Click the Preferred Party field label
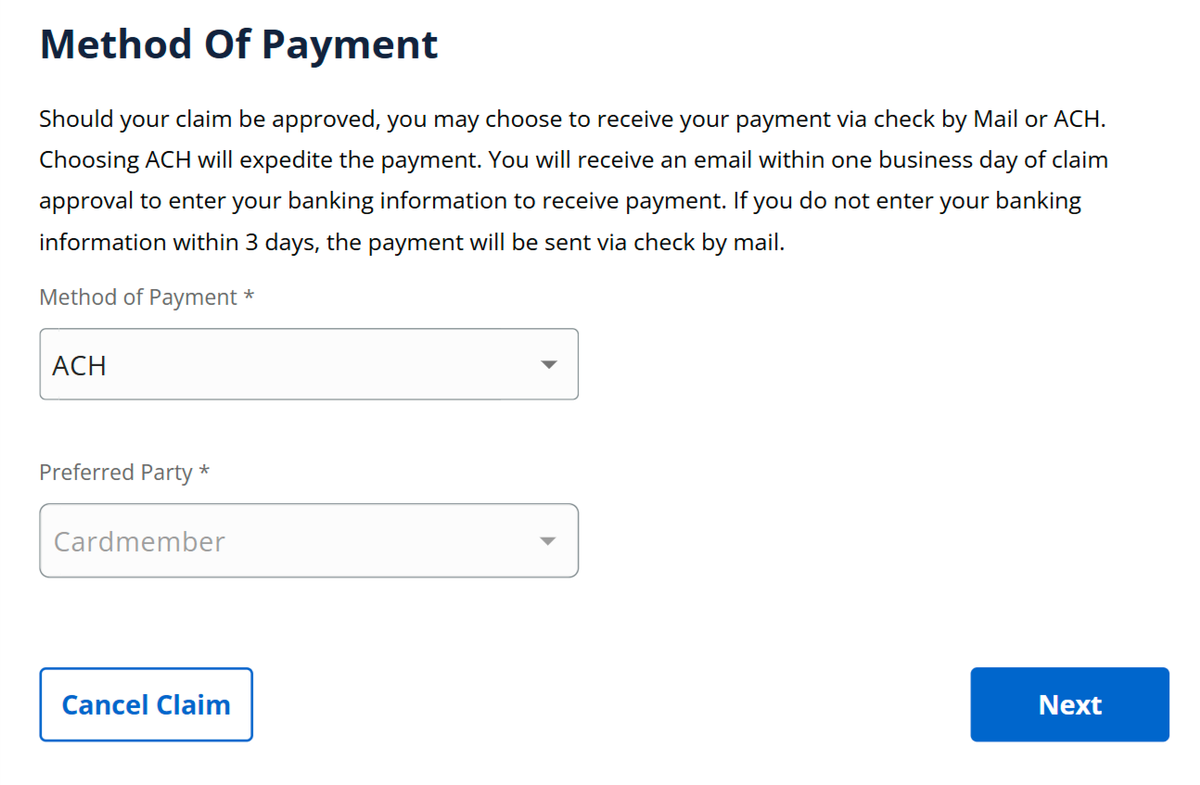The image size is (1200, 785). tap(115, 472)
